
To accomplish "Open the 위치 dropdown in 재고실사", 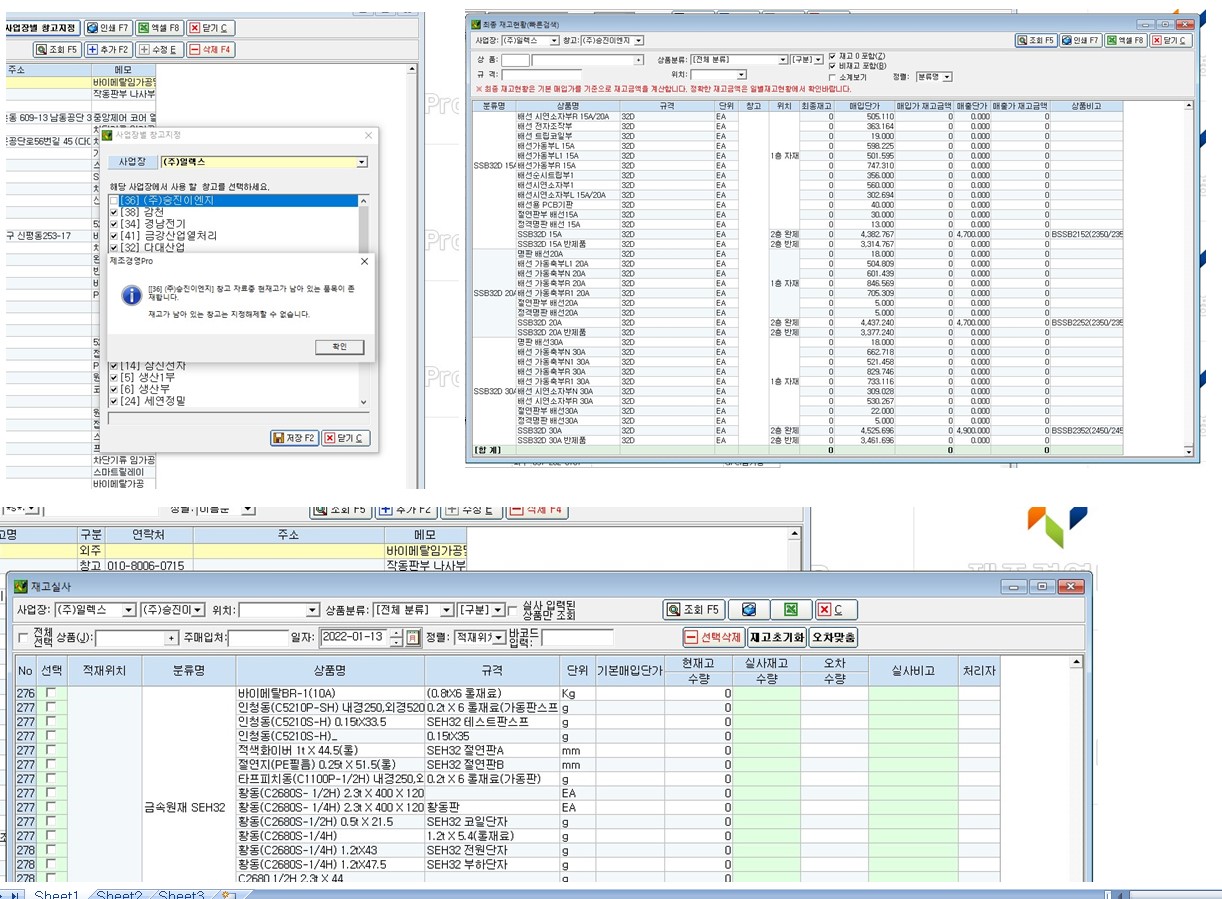I will (312, 610).
